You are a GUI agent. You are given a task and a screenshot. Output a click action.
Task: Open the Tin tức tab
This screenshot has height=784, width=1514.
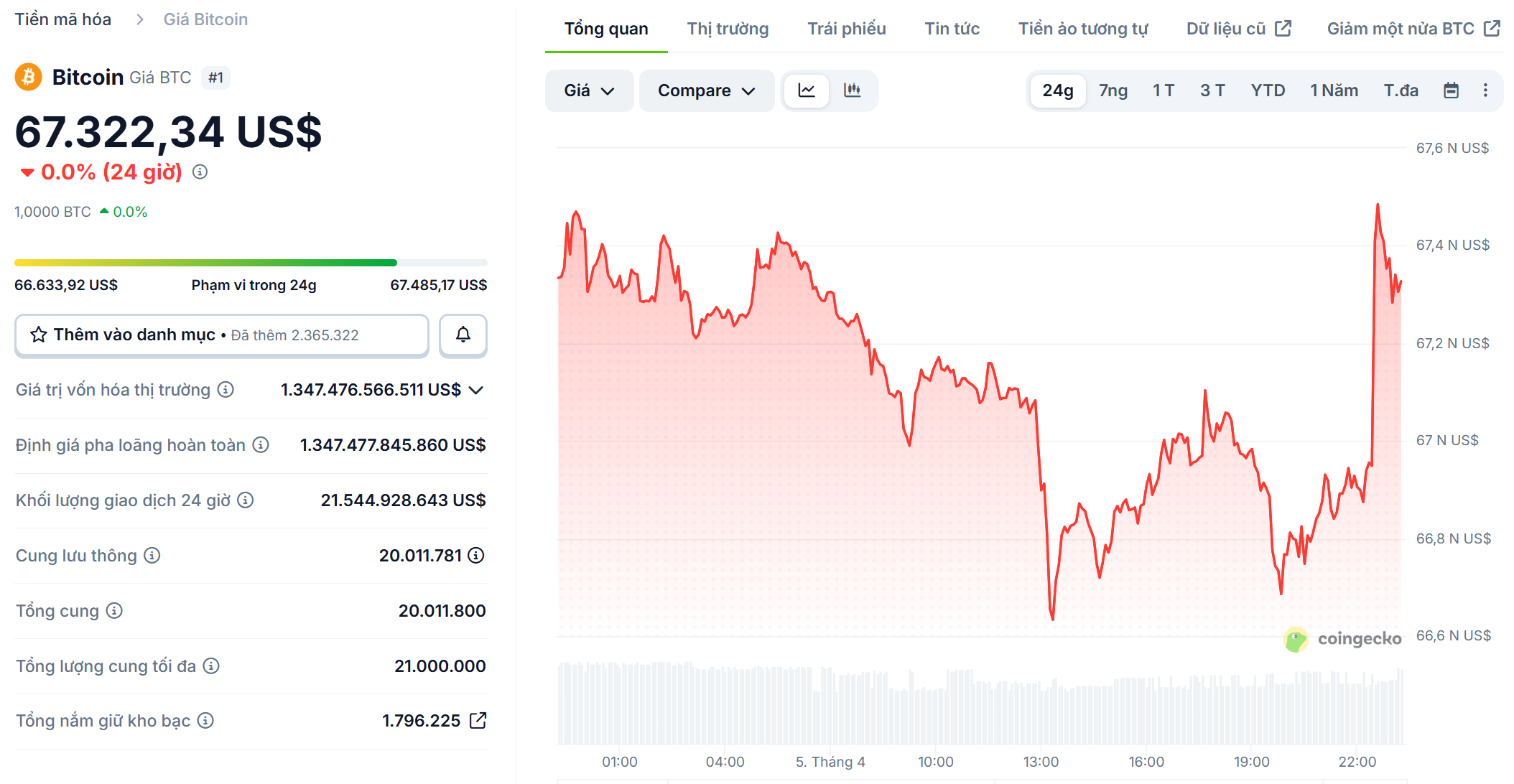[x=952, y=29]
